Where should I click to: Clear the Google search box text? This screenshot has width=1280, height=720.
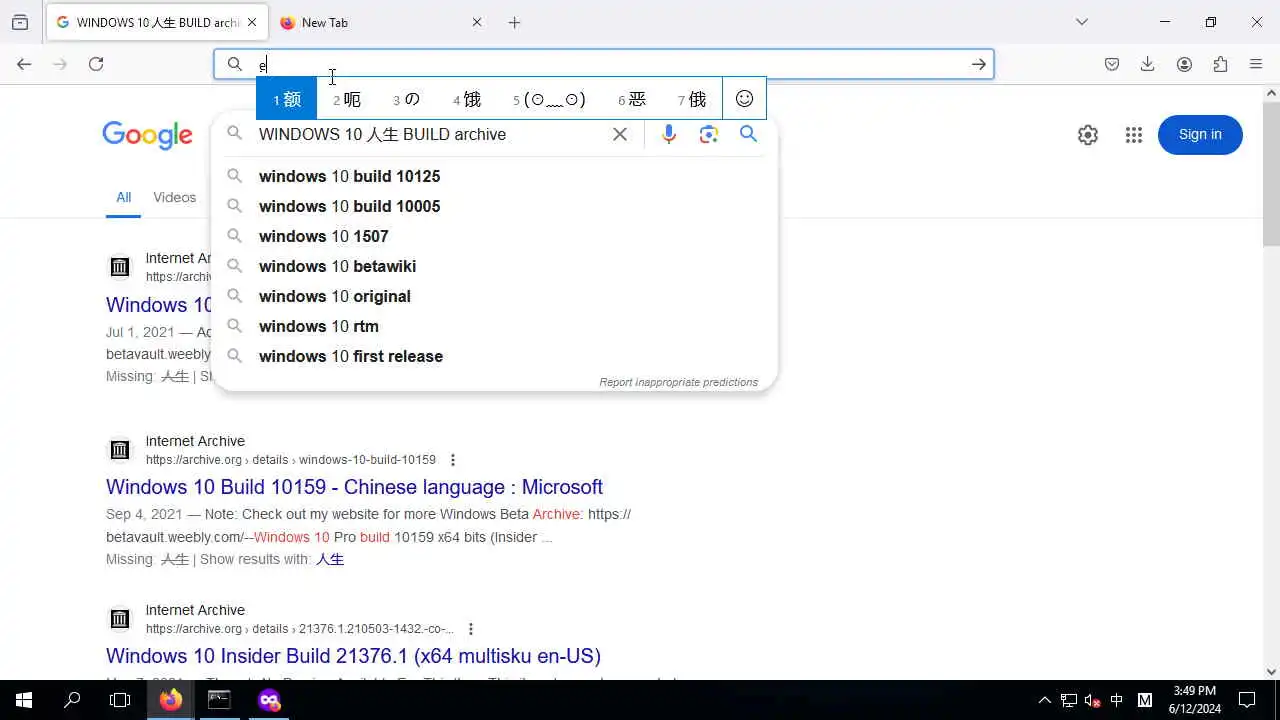coord(620,134)
